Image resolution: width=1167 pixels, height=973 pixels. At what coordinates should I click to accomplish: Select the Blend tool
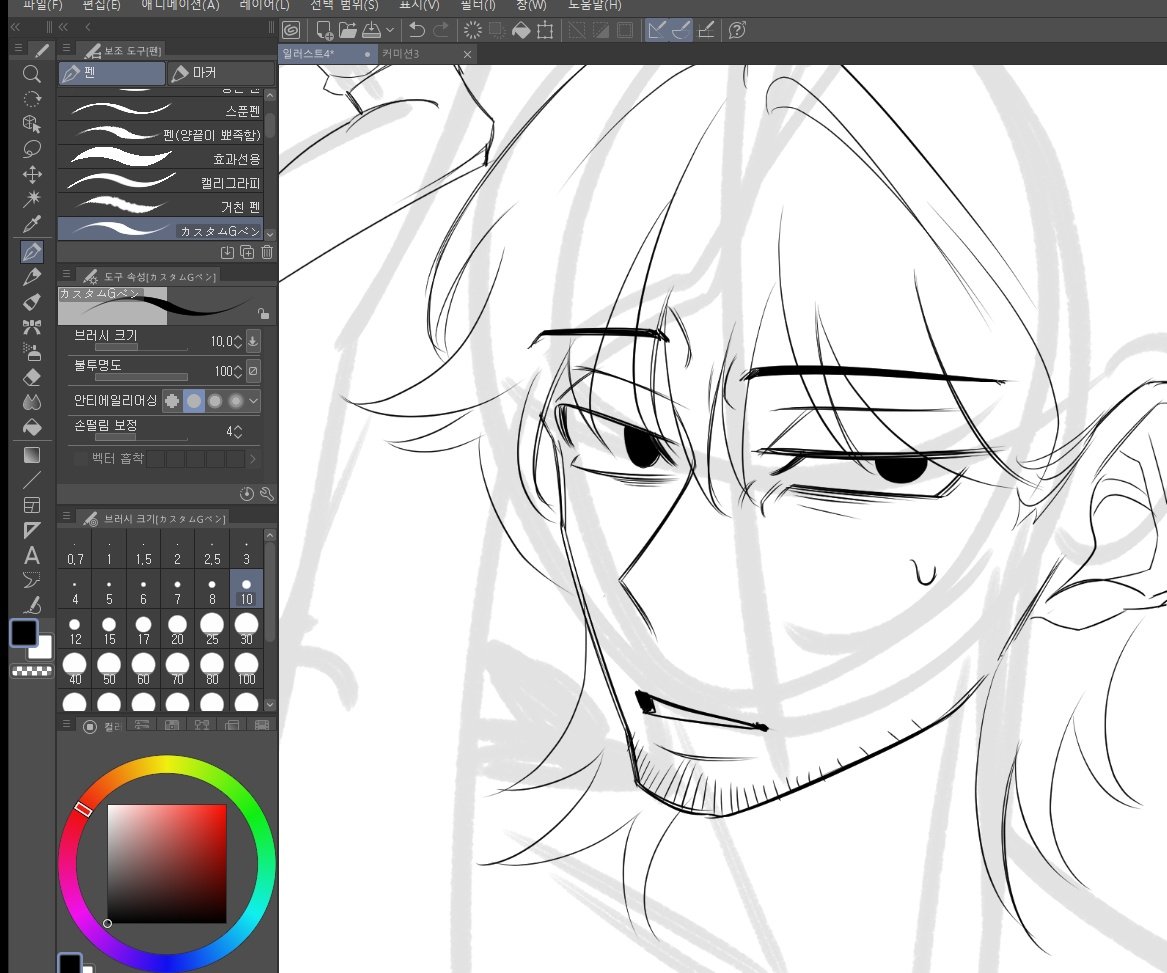pyautogui.click(x=31, y=402)
